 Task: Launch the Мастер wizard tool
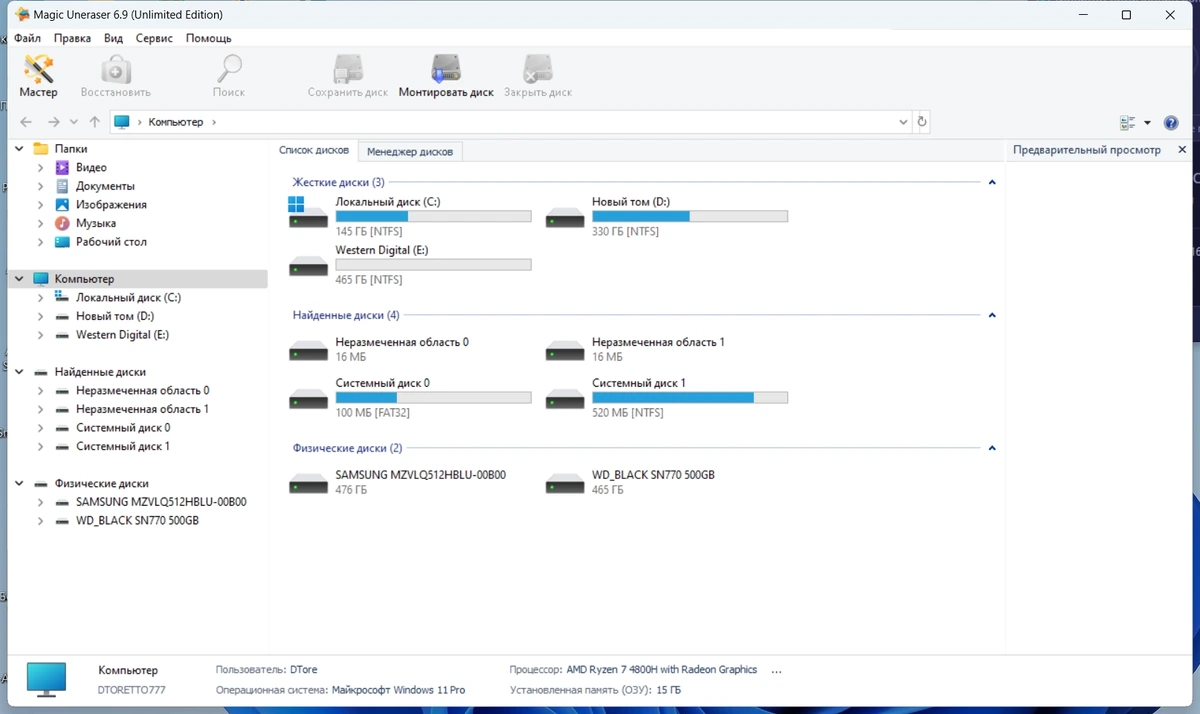pos(39,76)
